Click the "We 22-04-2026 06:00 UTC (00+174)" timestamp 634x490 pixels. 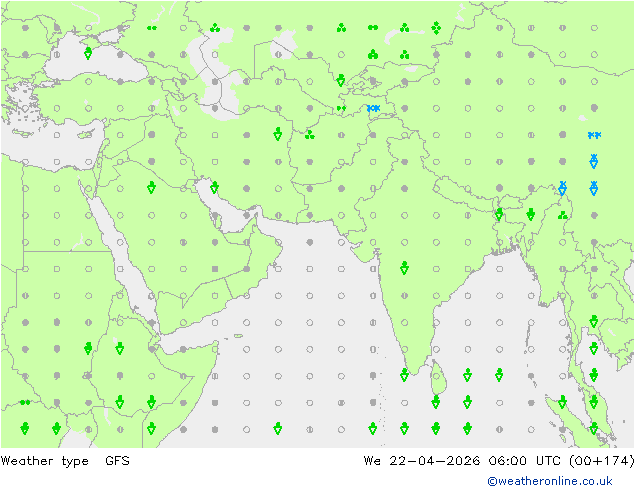coord(498,461)
